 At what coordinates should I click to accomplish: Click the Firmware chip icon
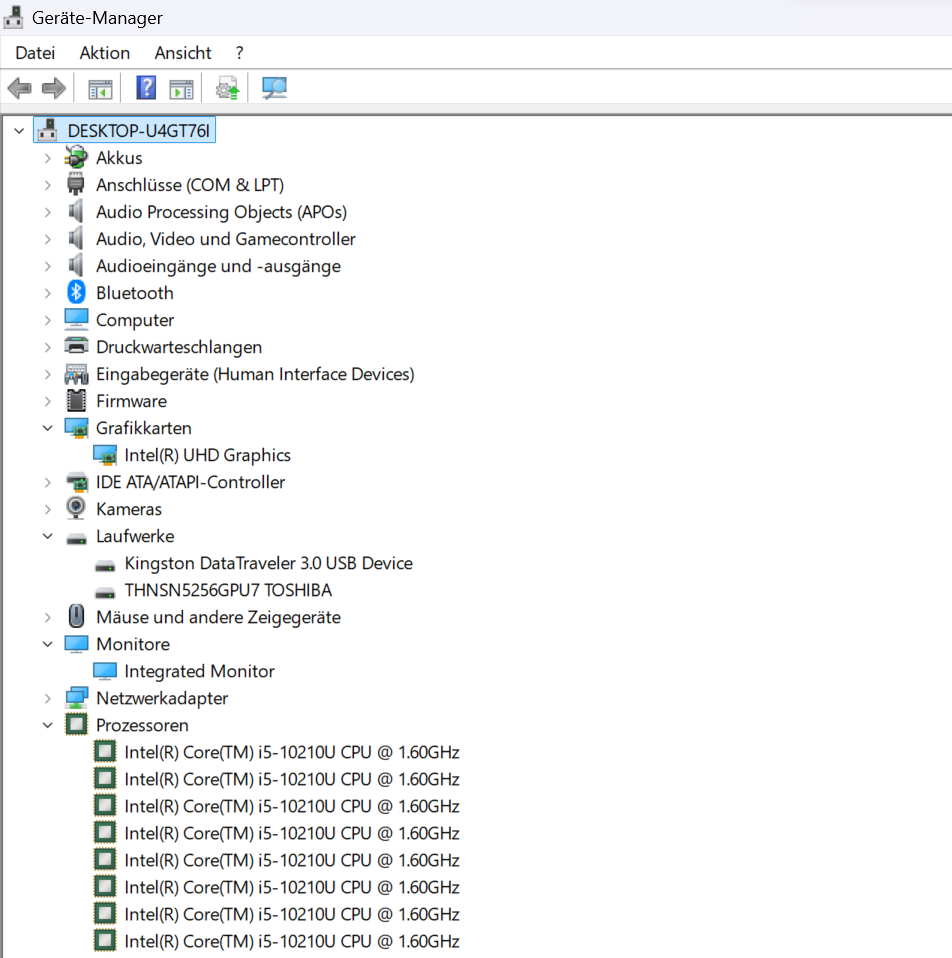point(76,401)
